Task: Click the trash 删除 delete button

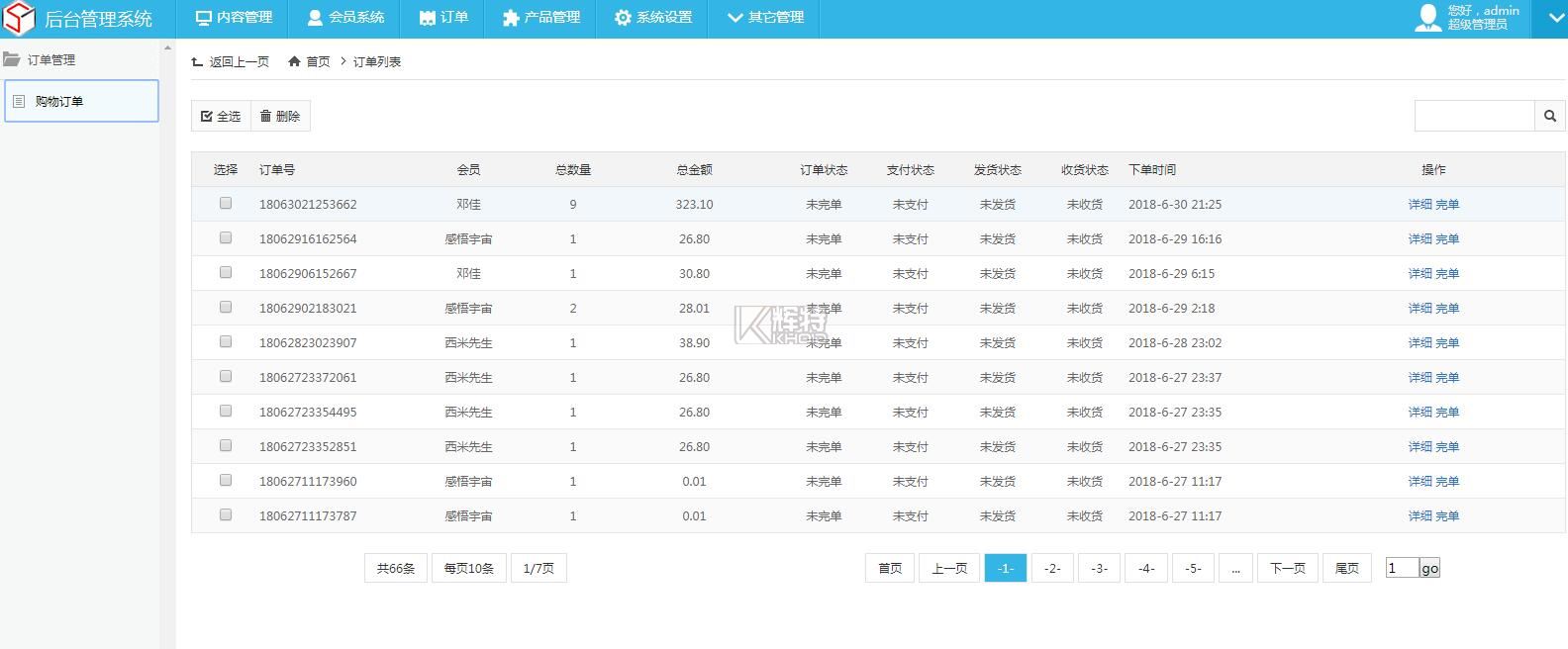Action: pyautogui.click(x=280, y=116)
